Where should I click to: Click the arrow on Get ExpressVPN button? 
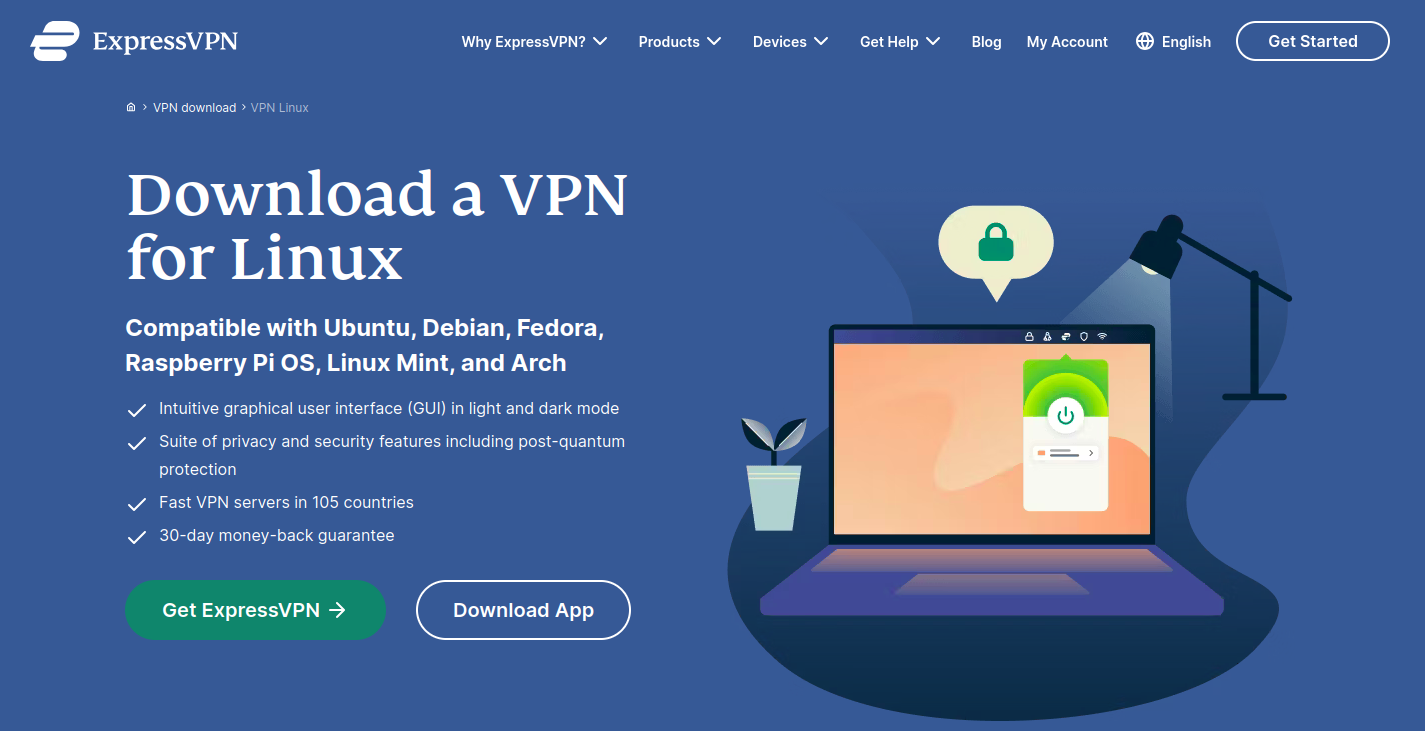point(337,610)
